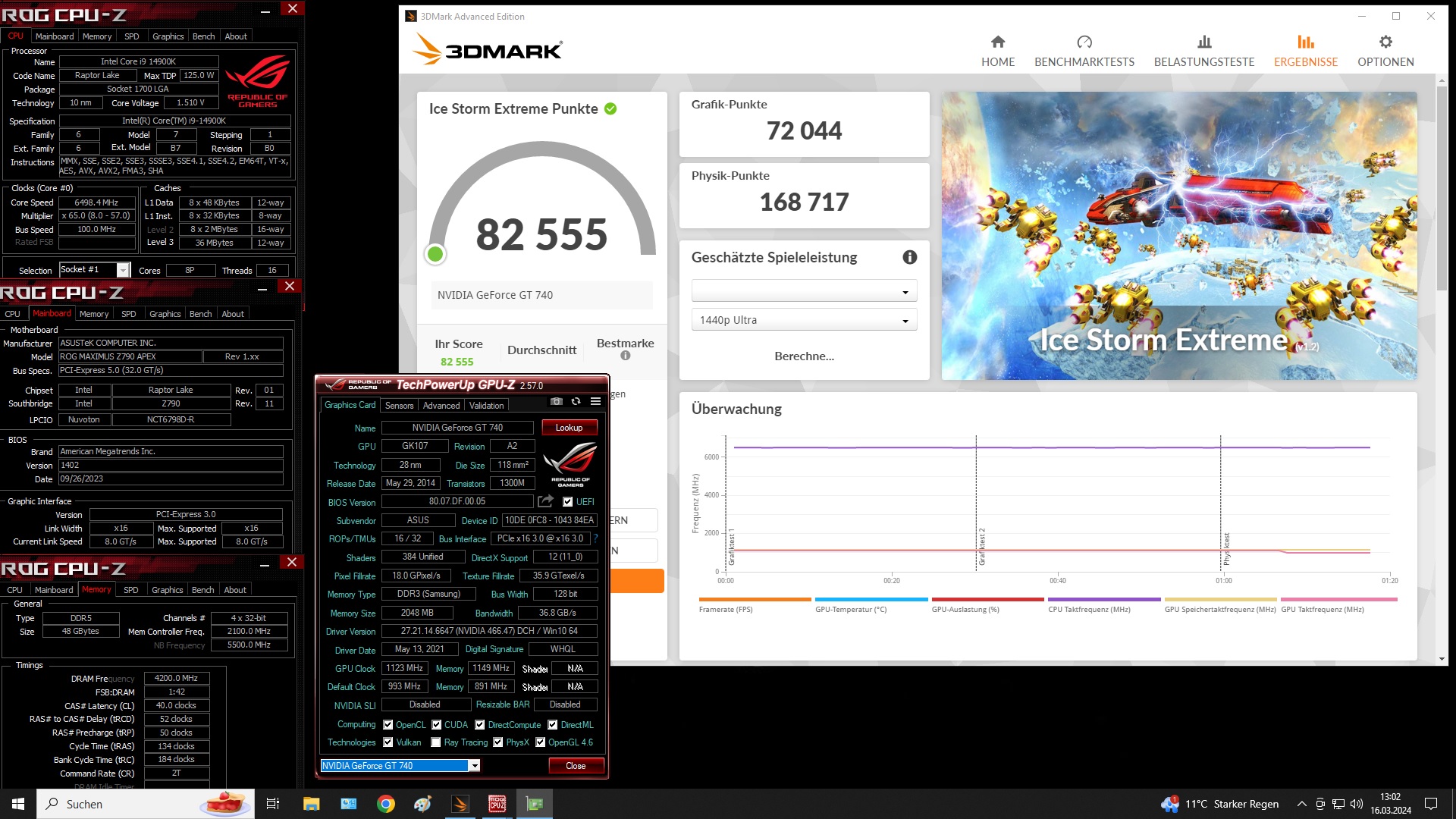Select the SPD tab in the processor CPU-Z window
Screen dimensions: 1456x819
click(132, 36)
